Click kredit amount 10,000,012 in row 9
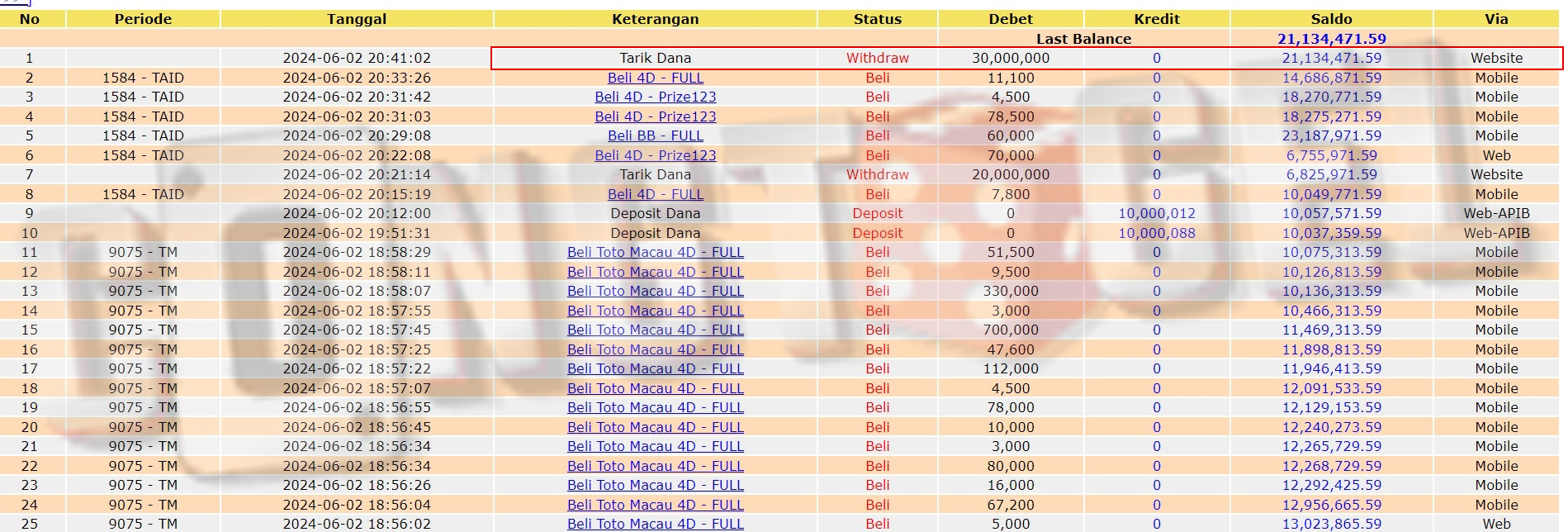Image resolution: width=1568 pixels, height=532 pixels. click(x=1156, y=213)
